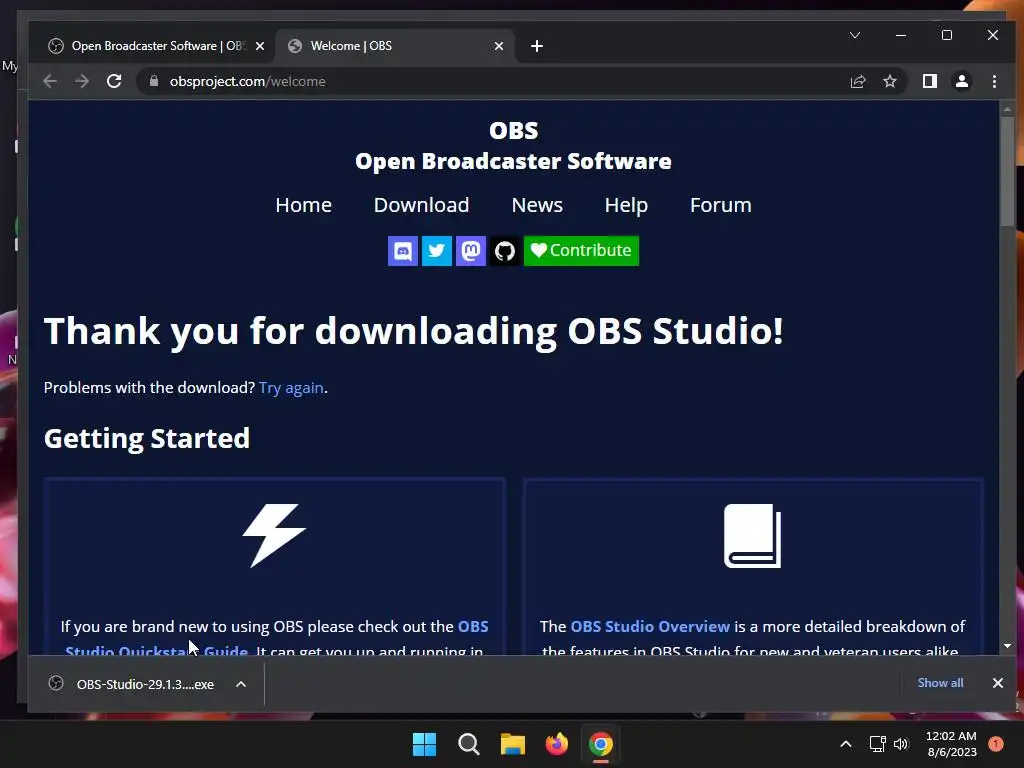Click the scrollbar down arrow

[x=1007, y=646]
